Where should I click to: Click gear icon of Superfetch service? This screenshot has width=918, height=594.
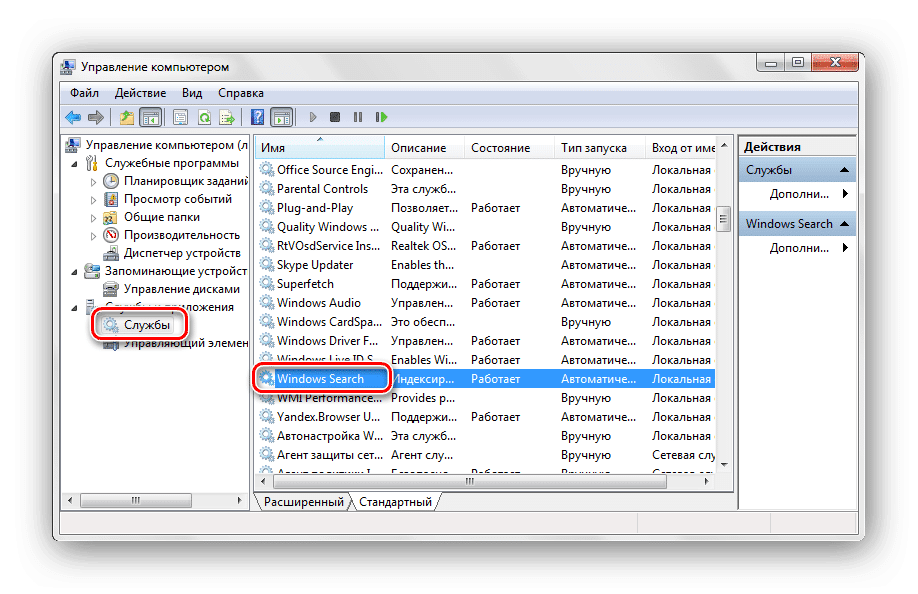click(267, 284)
